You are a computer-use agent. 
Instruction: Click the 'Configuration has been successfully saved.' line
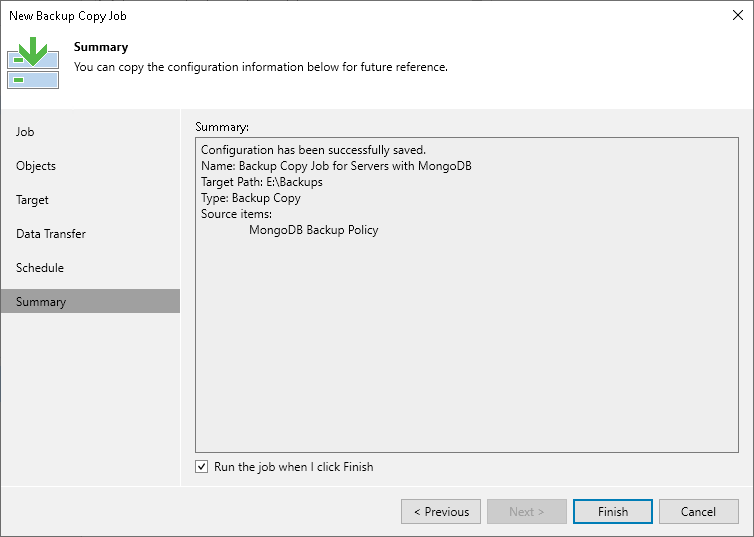314,150
